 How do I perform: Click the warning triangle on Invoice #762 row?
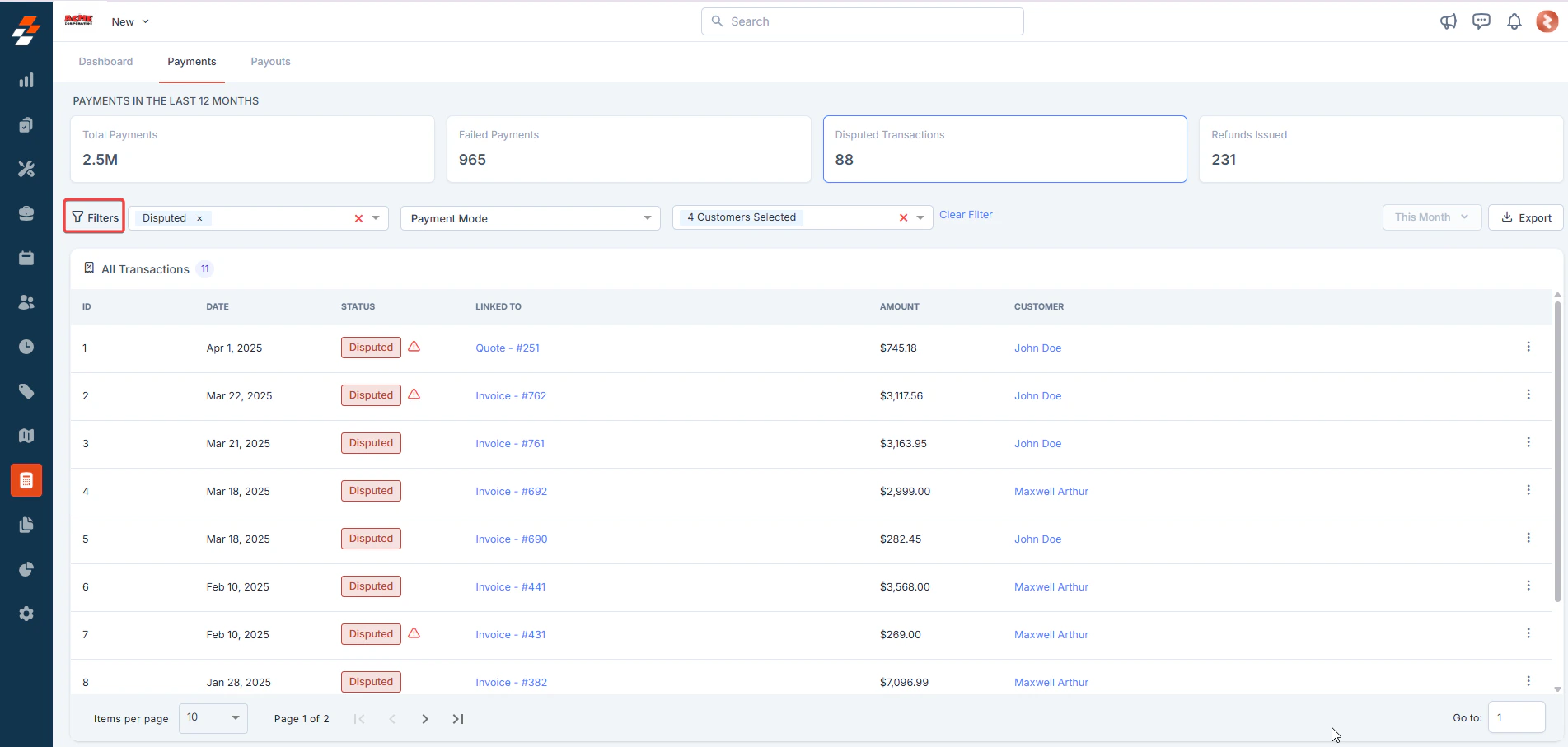[x=414, y=395]
